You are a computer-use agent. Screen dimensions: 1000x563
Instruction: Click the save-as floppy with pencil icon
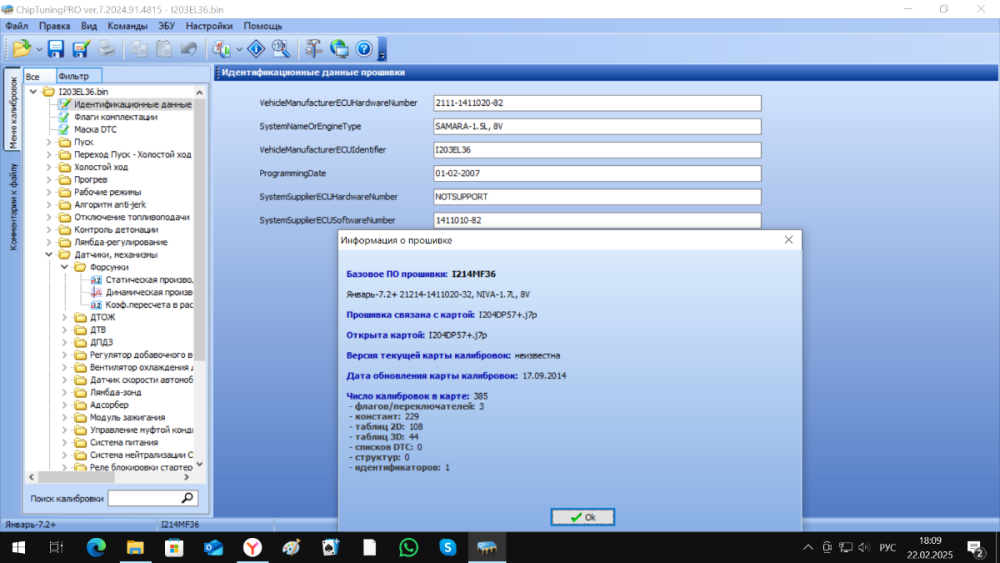[81, 49]
